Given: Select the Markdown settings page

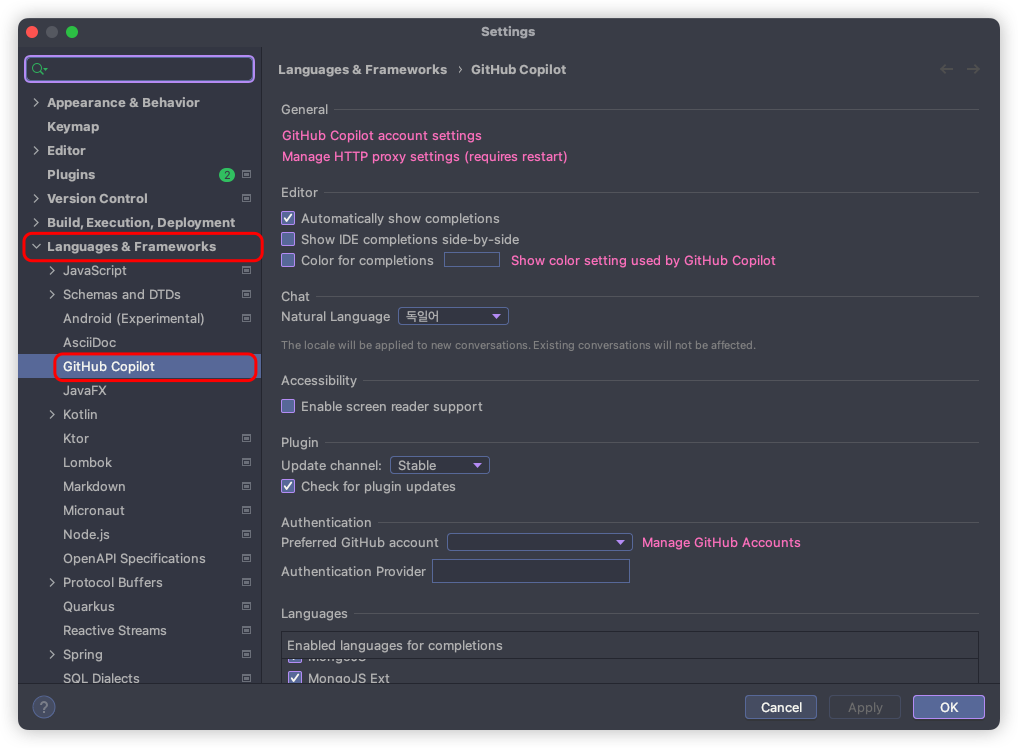Looking at the screenshot, I should point(94,486).
